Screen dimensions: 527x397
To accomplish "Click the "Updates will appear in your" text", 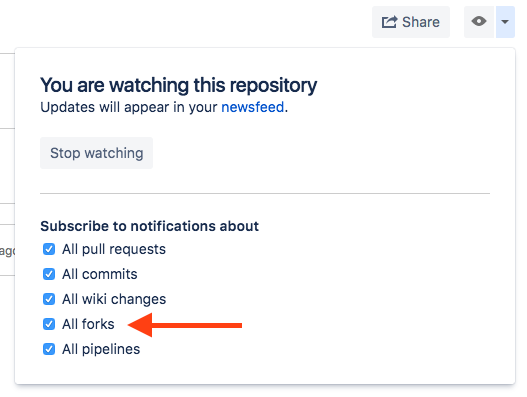I will click(x=129, y=107).
